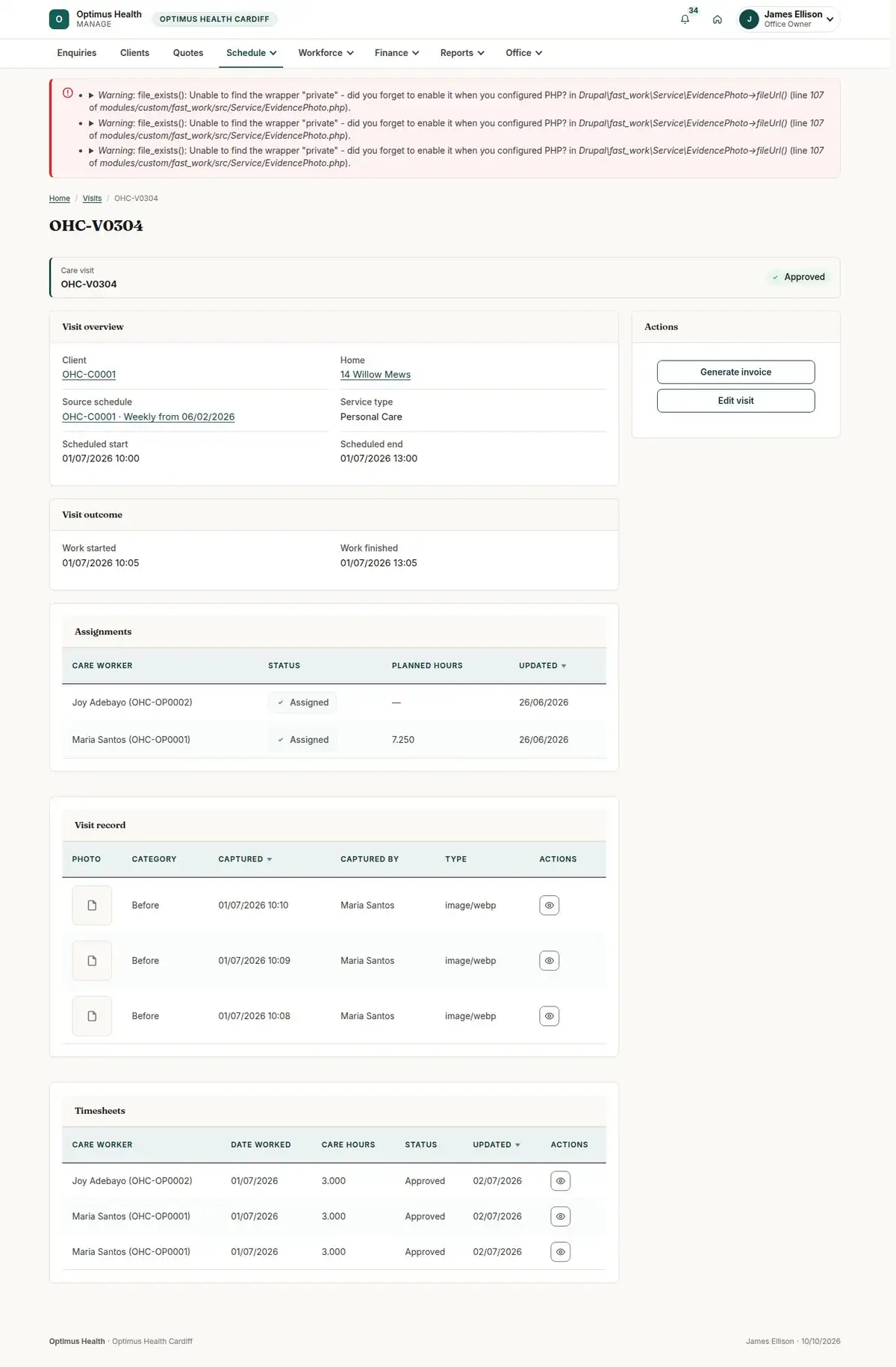Follow the Home breadcrumb link
The width and height of the screenshot is (896, 1367).
tap(60, 199)
